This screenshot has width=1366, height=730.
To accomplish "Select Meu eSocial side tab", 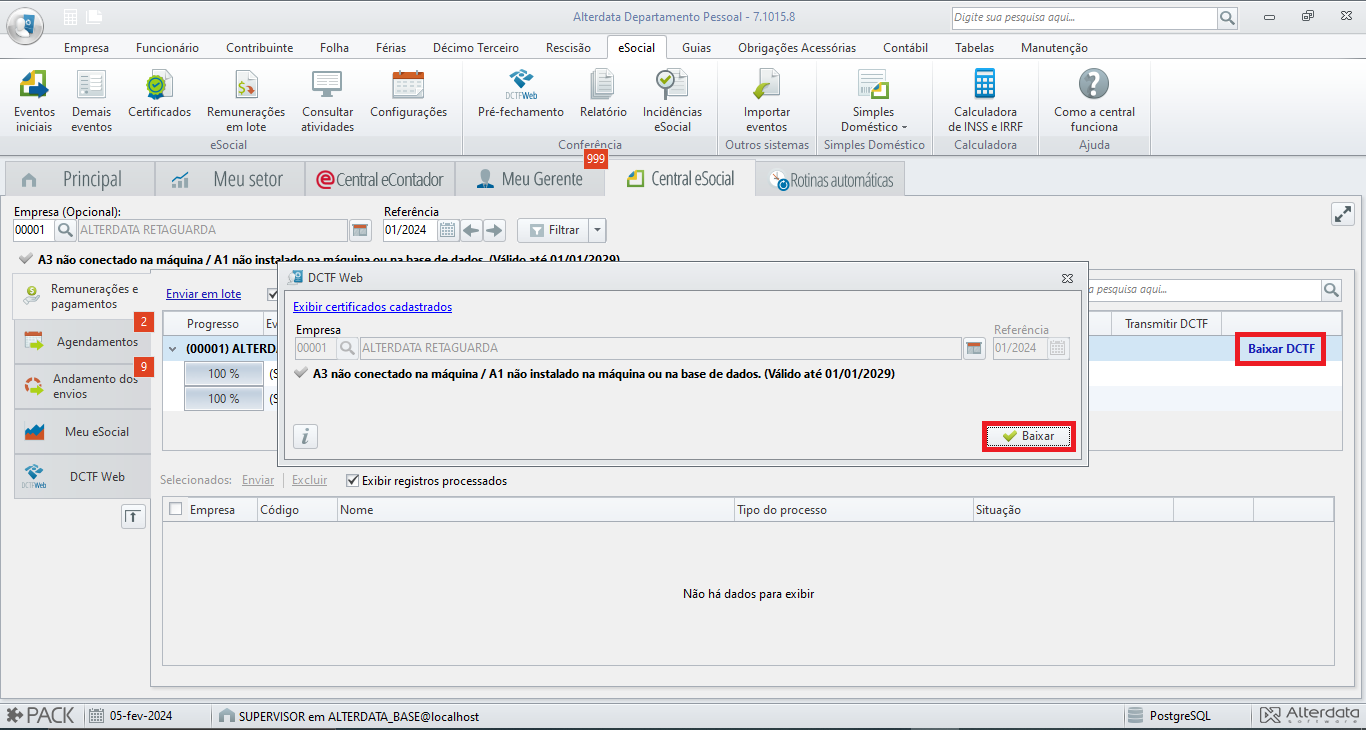I will 82,432.
